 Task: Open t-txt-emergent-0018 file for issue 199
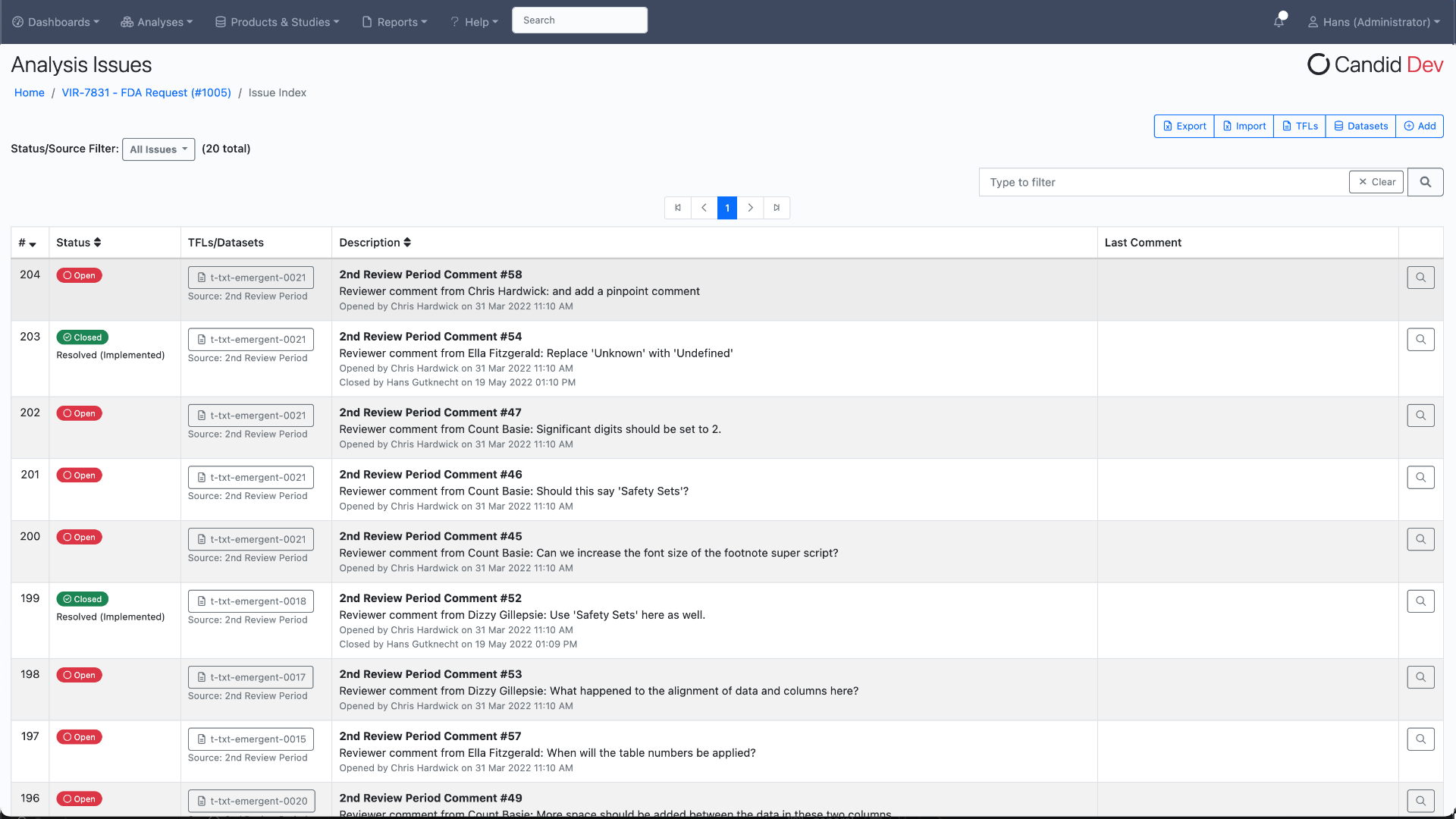pyautogui.click(x=251, y=601)
